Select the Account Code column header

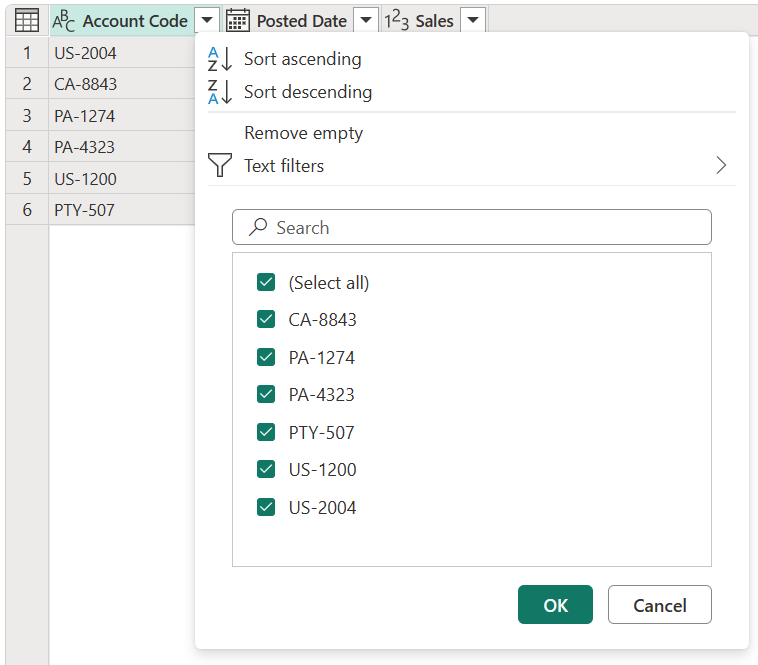tap(135, 21)
